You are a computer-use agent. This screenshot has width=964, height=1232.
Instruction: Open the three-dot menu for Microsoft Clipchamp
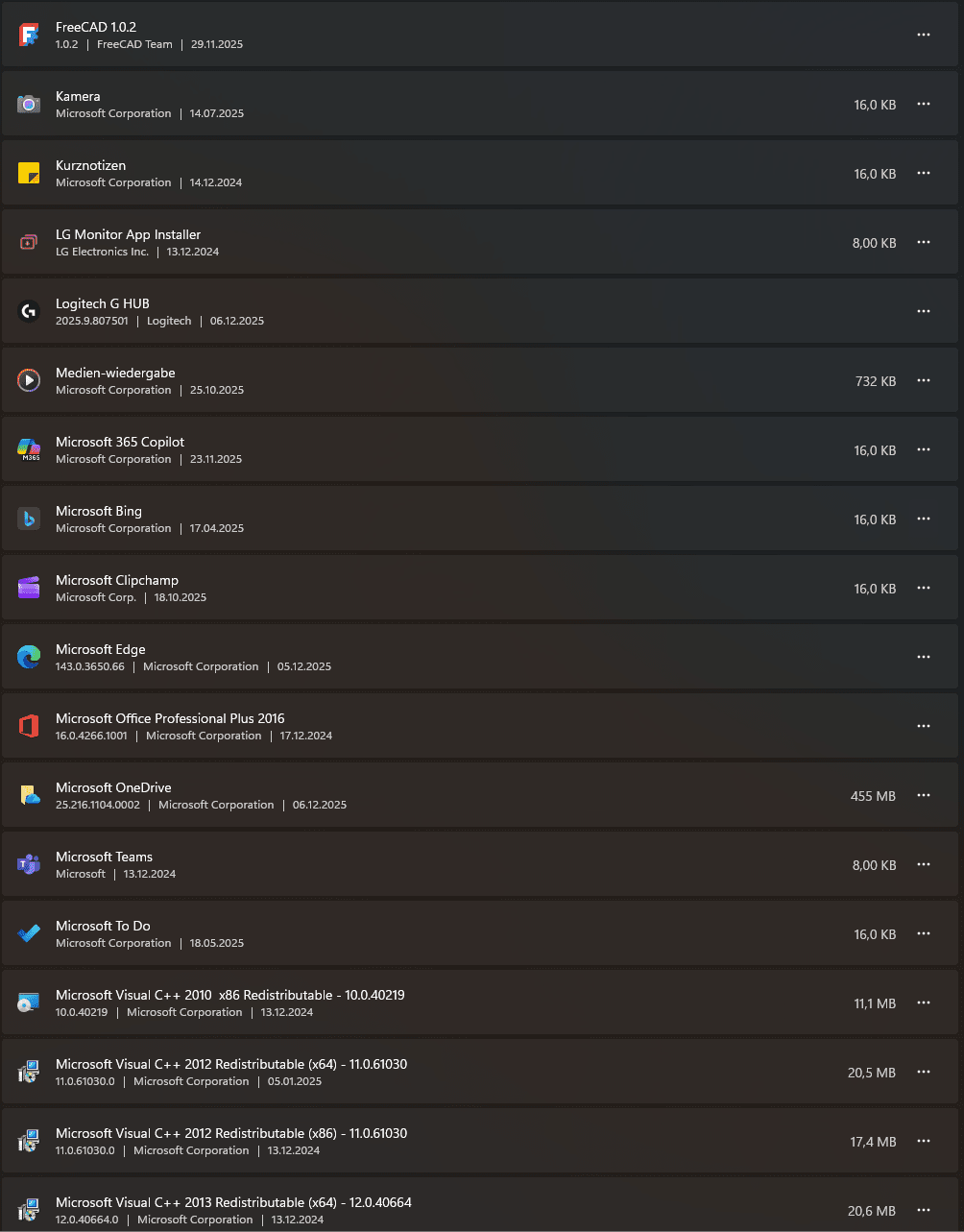[924, 588]
